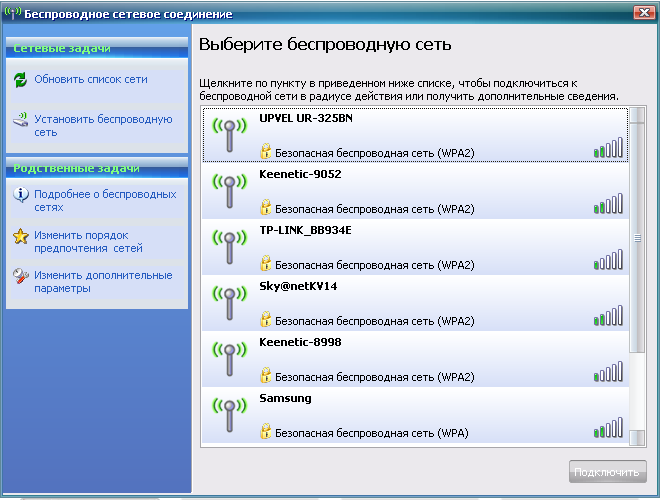
Task: Click the wireless setup icon beside Установить беспроводную сеть
Action: 20,120
